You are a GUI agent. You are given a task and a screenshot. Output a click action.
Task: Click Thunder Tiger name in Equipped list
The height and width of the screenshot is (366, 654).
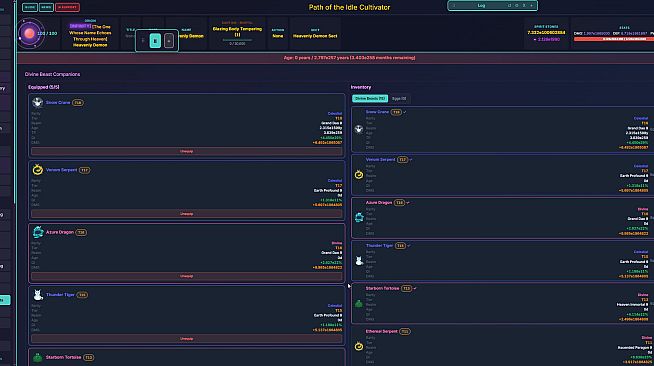pos(60,294)
